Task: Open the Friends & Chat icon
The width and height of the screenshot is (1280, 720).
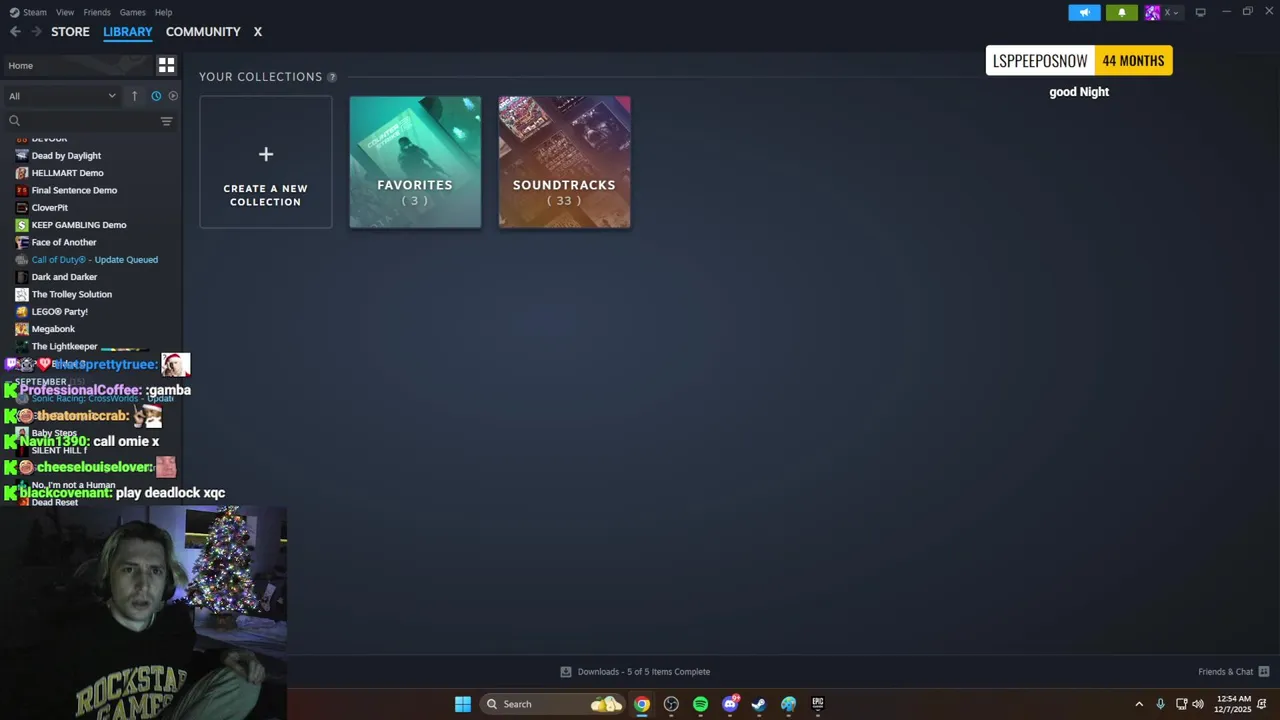Action: click(1264, 672)
